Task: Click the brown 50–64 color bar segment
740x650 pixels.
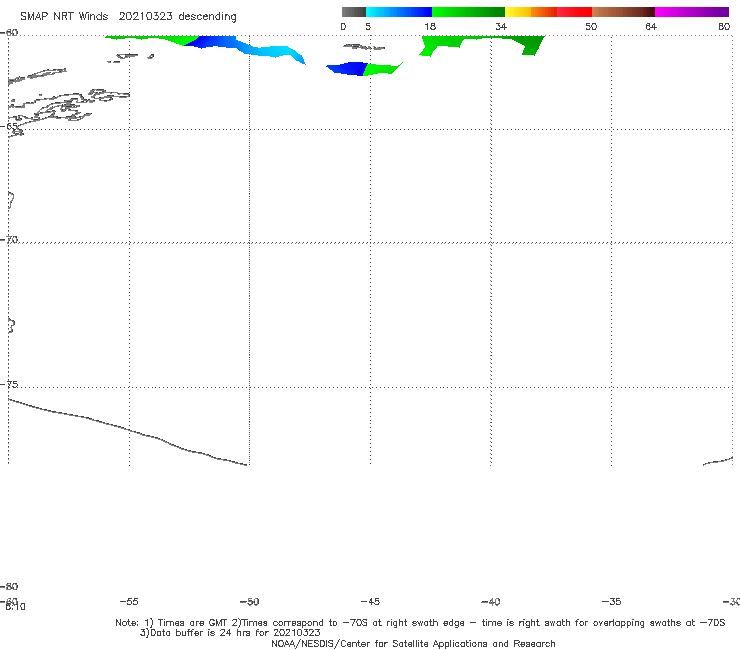Action: pyautogui.click(x=623, y=12)
